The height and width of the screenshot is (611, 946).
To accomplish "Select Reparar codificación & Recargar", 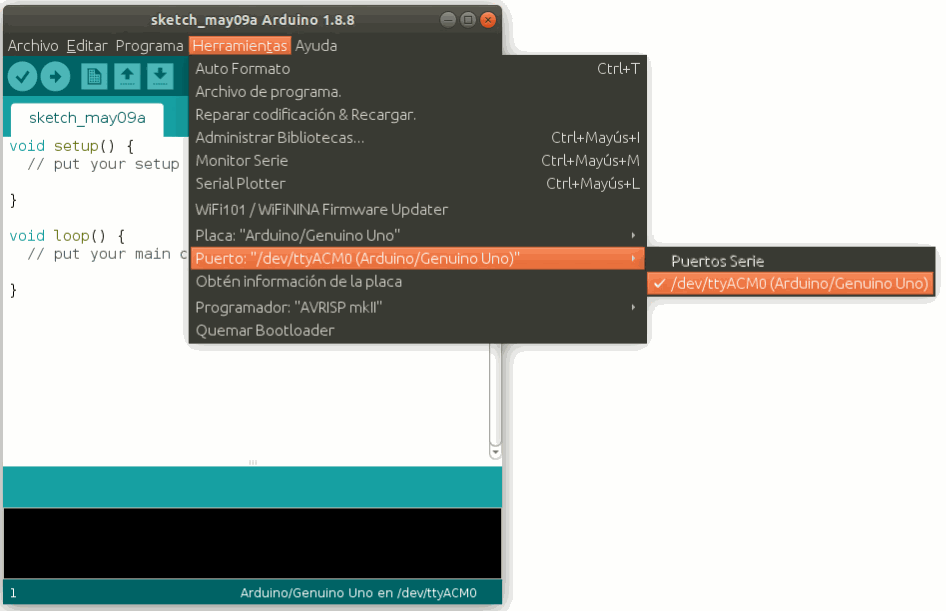I will point(417,115).
